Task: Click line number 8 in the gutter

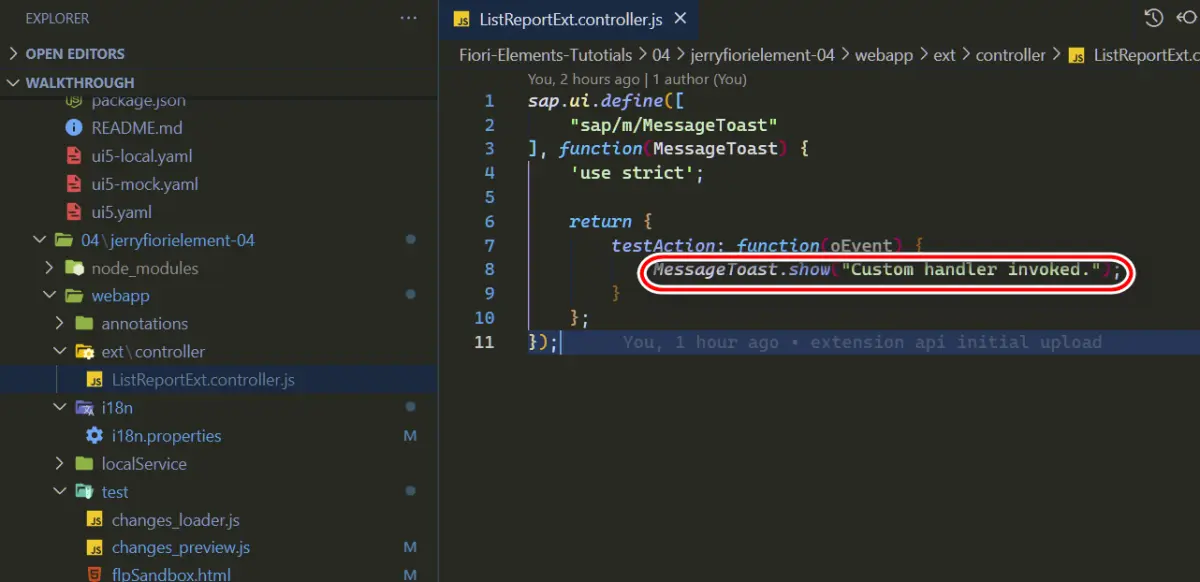Action: 489,269
